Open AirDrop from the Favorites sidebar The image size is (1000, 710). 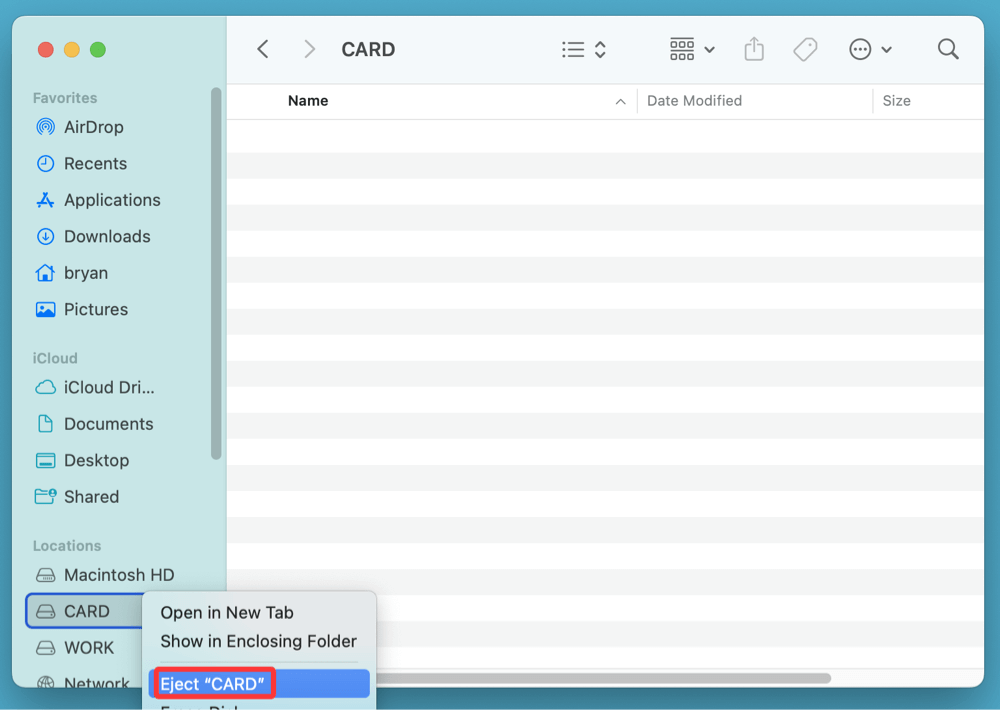[x=91, y=127]
